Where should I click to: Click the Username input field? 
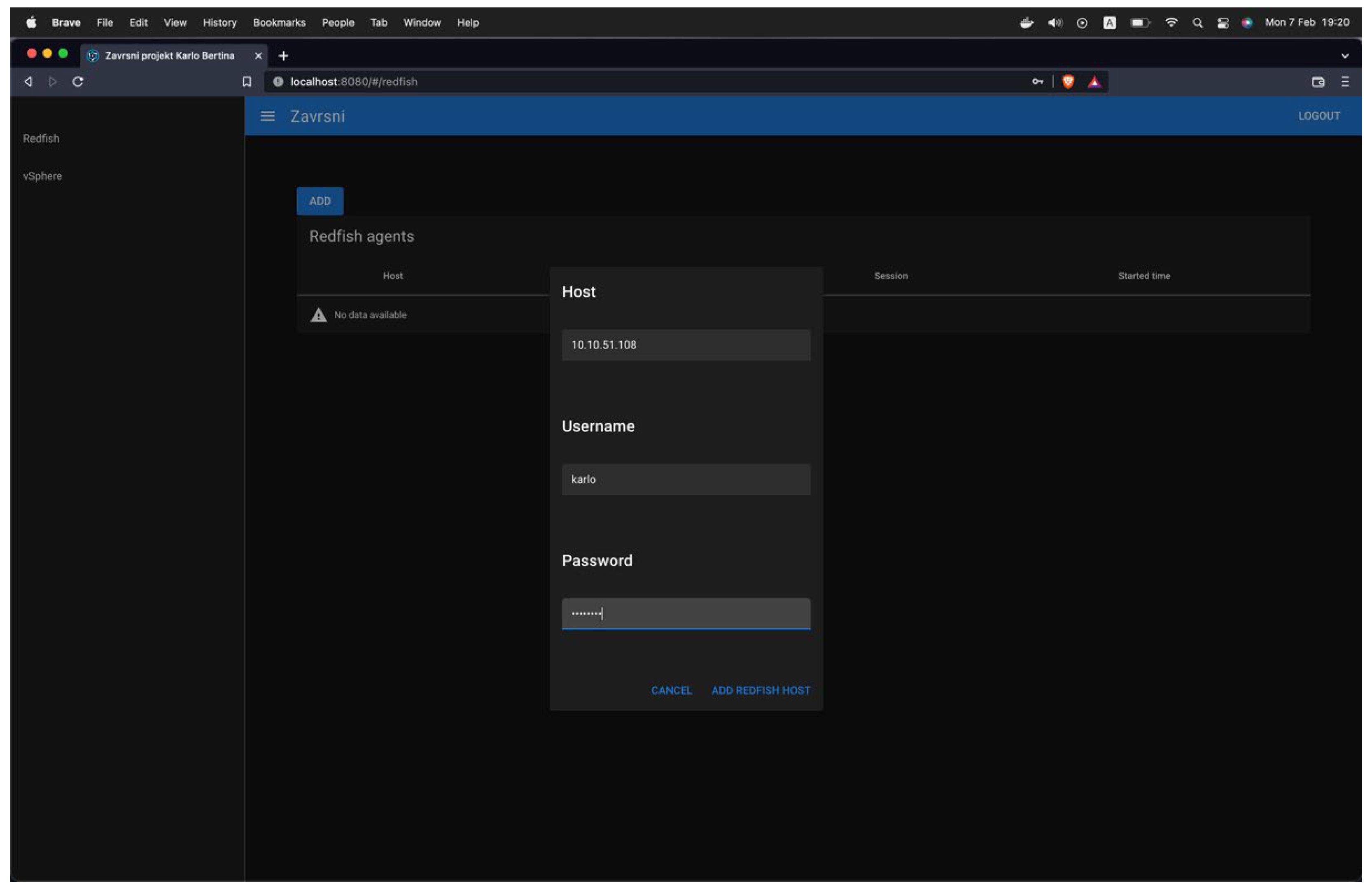coord(686,480)
